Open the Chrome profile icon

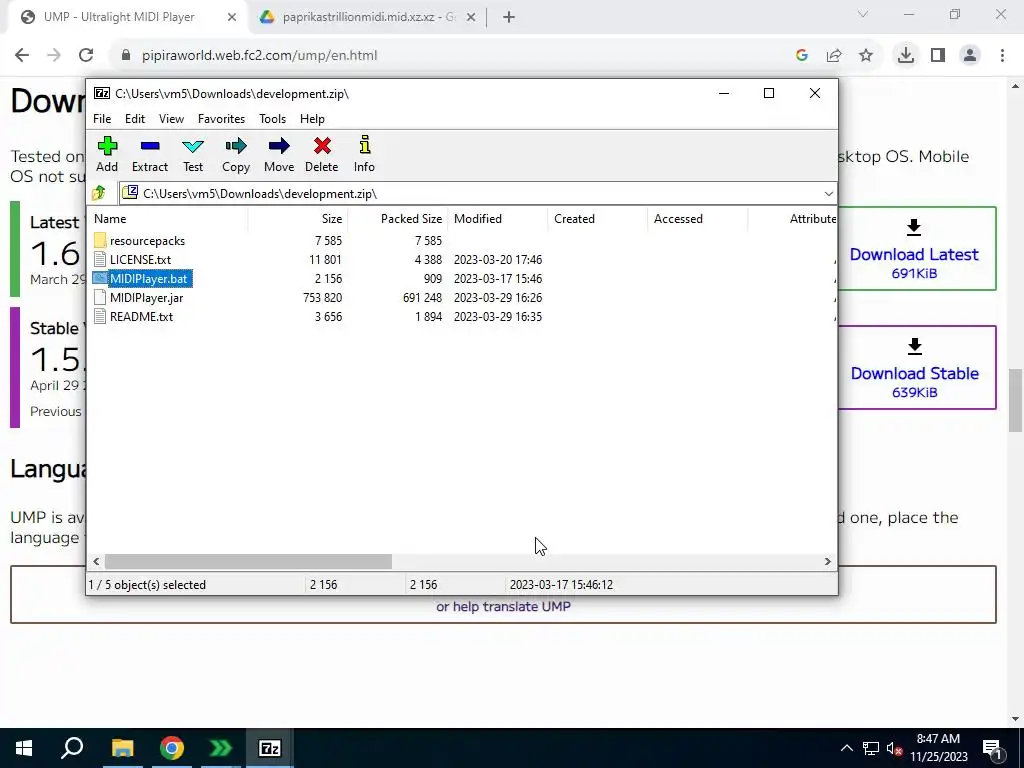(970, 56)
